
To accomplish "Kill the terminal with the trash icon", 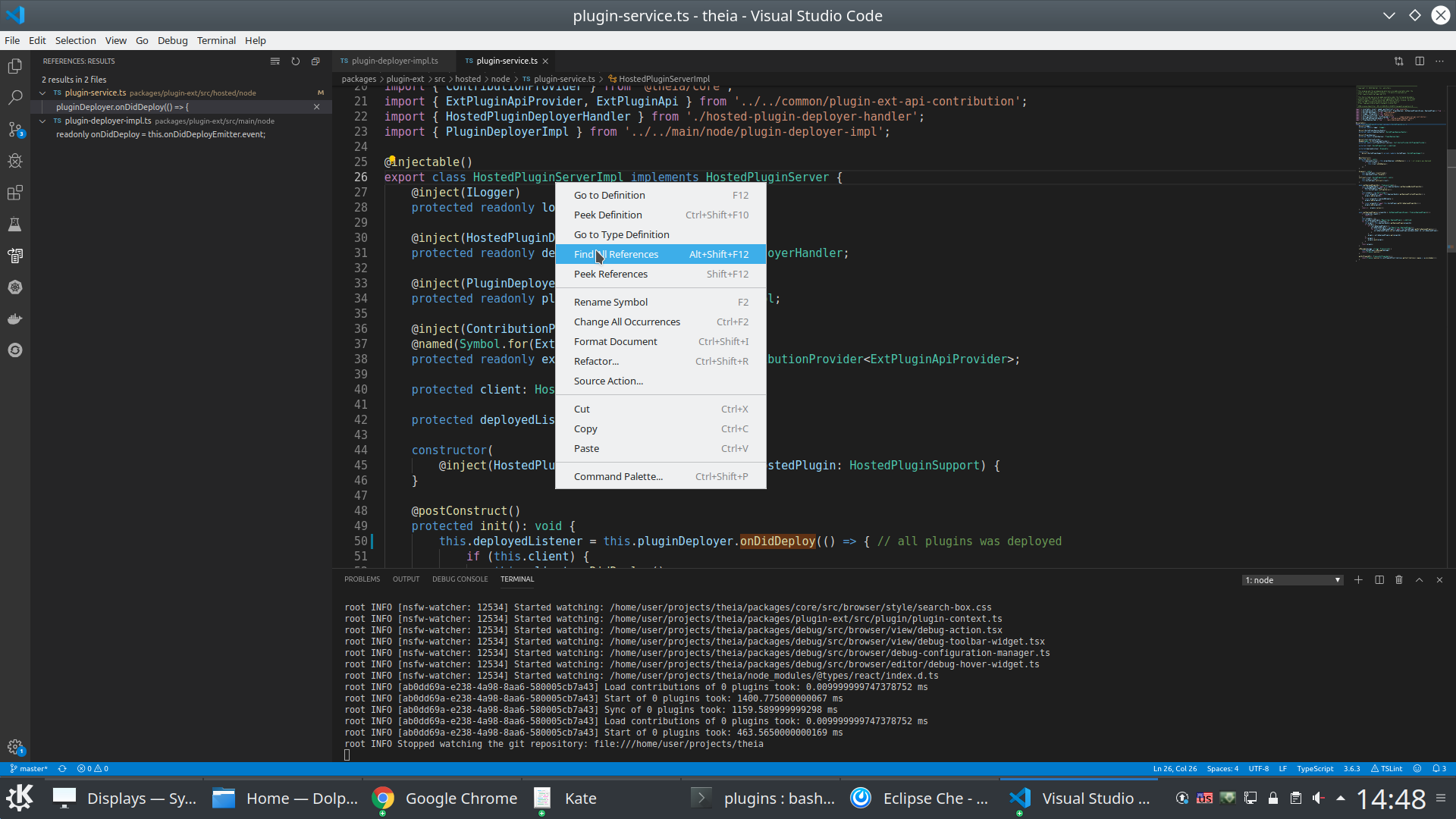I will pos(1398,579).
